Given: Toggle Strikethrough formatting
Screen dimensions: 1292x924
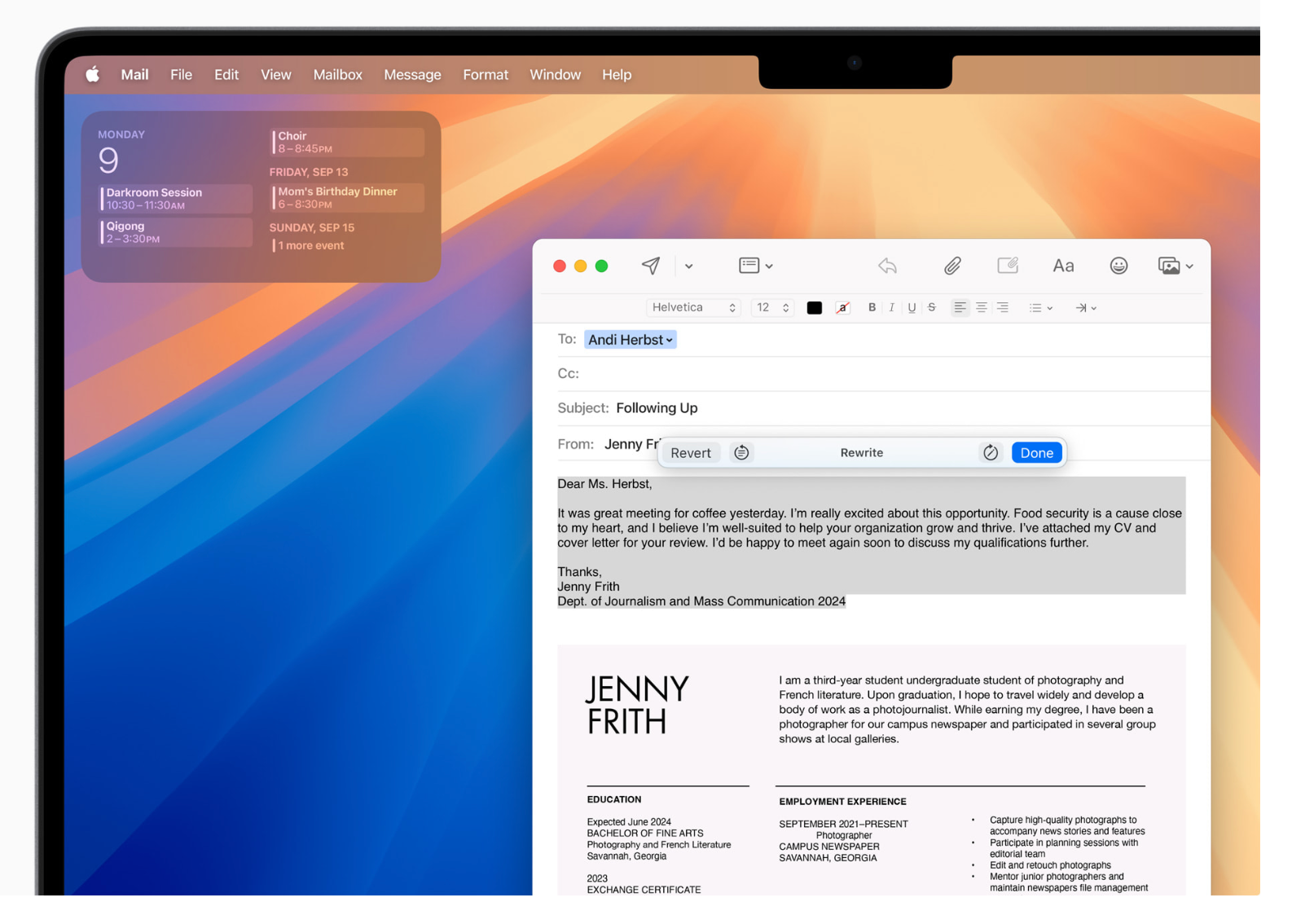Looking at the screenshot, I should click(932, 307).
